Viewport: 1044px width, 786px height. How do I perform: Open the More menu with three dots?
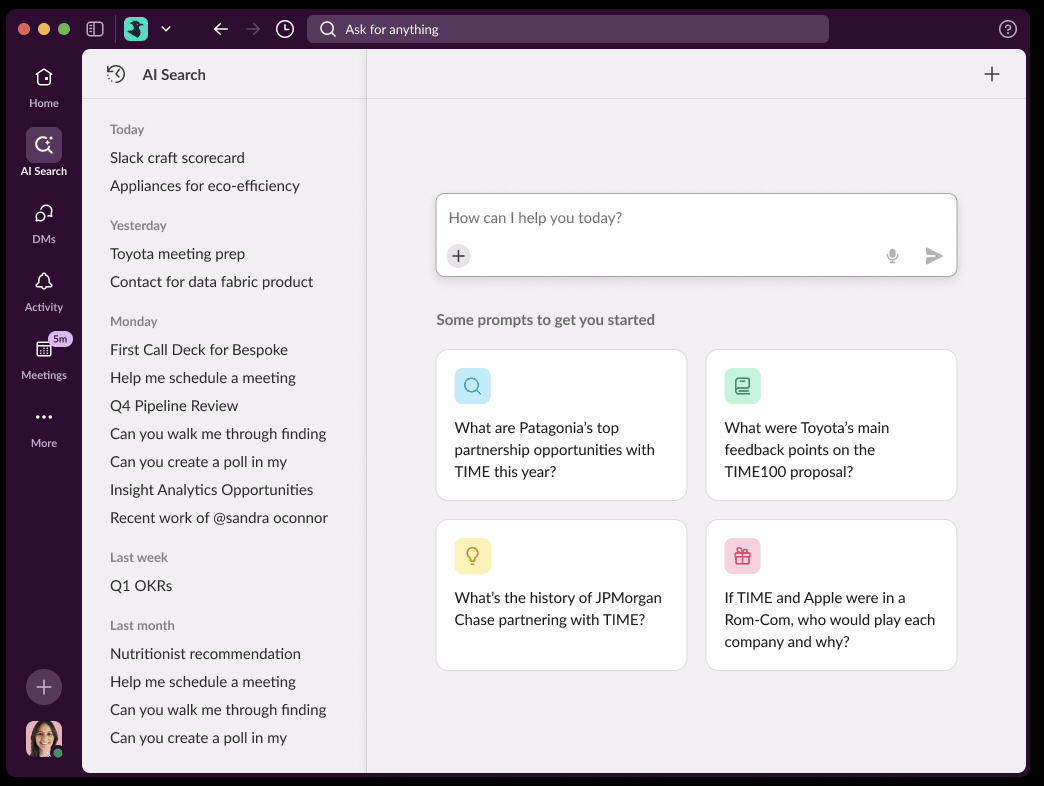(44, 429)
